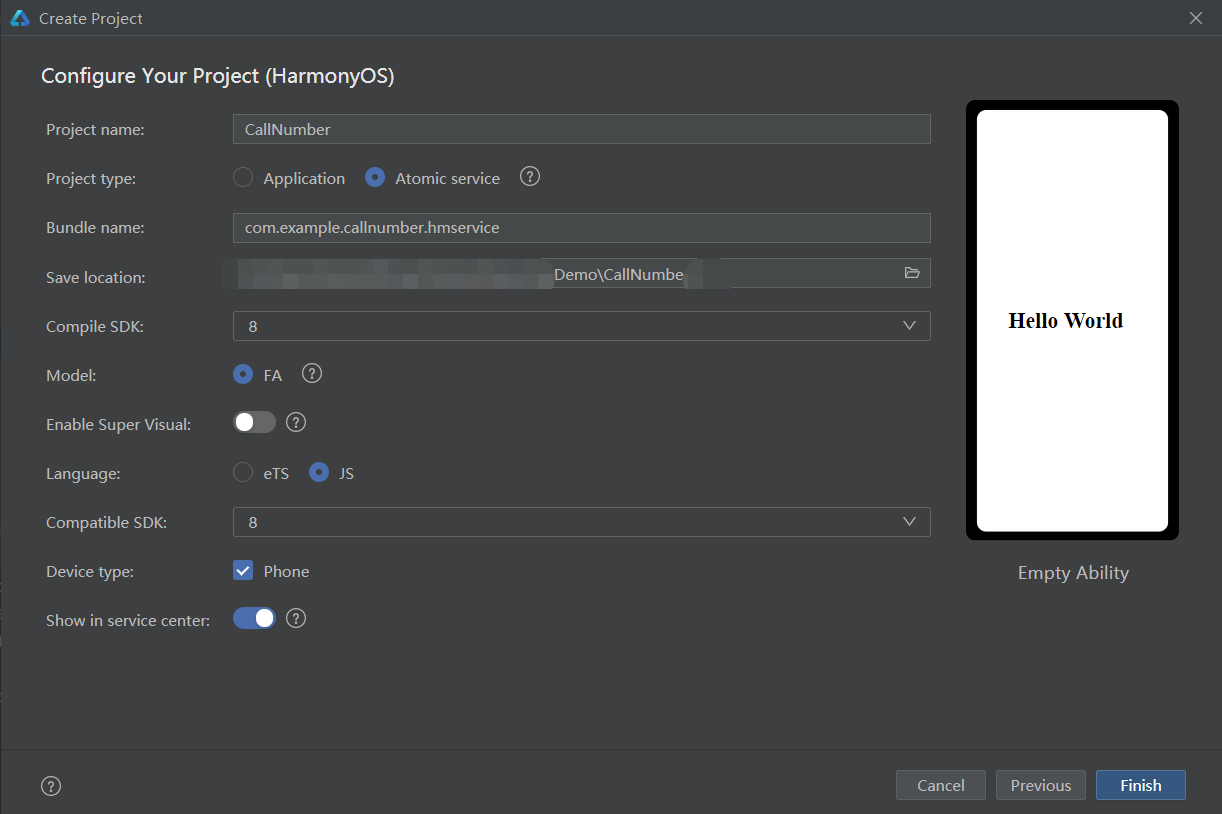The height and width of the screenshot is (814, 1222).
Task: Open the Compile SDK dropdown
Action: point(581,326)
